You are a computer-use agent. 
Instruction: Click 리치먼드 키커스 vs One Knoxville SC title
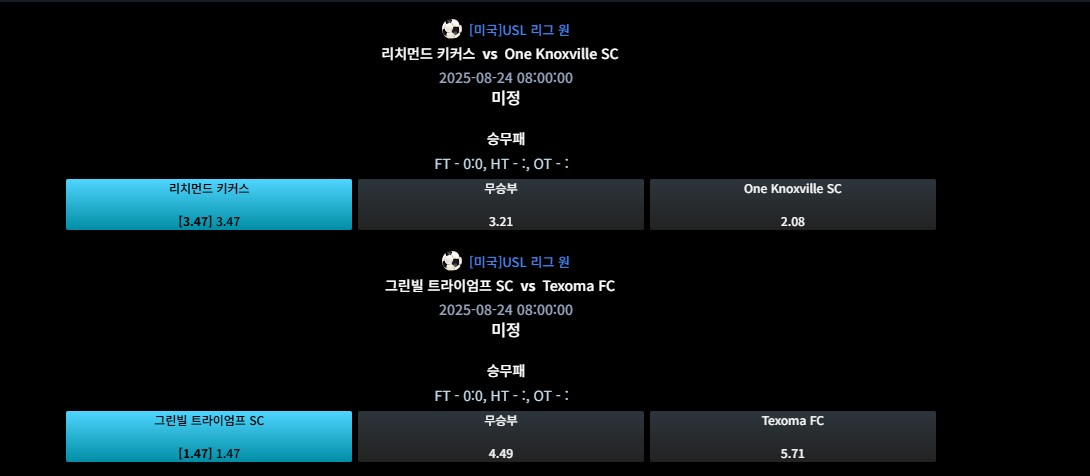pyautogui.click(x=500, y=54)
